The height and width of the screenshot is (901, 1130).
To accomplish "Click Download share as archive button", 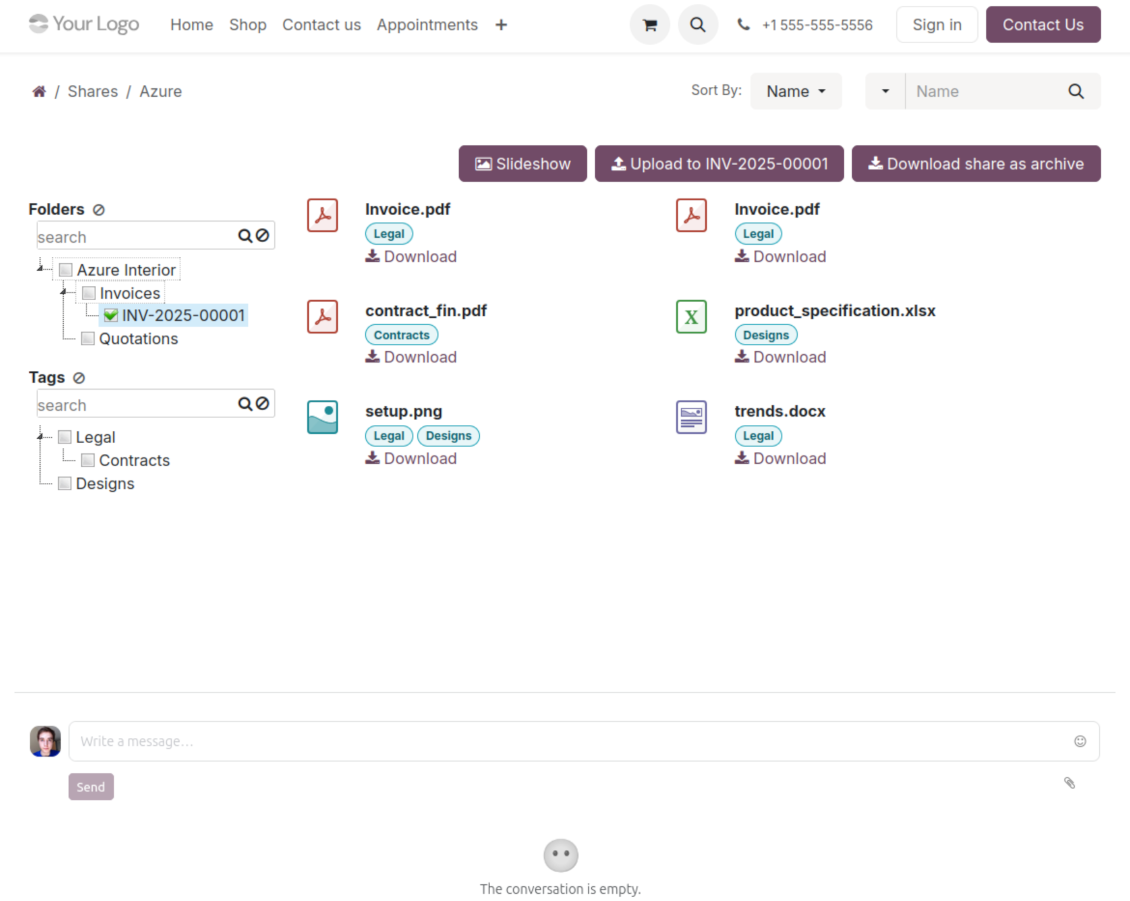I will click(x=976, y=164).
